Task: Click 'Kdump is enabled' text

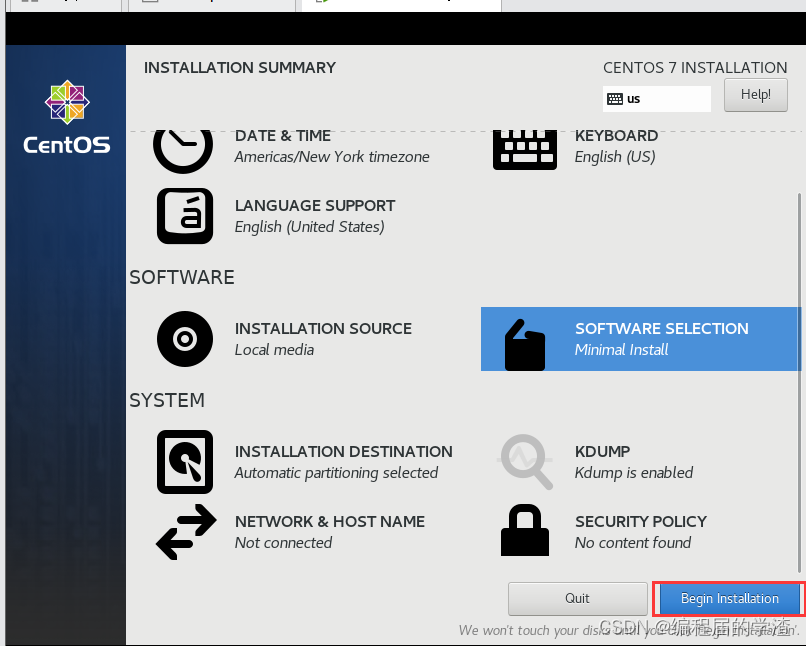Action: [634, 473]
